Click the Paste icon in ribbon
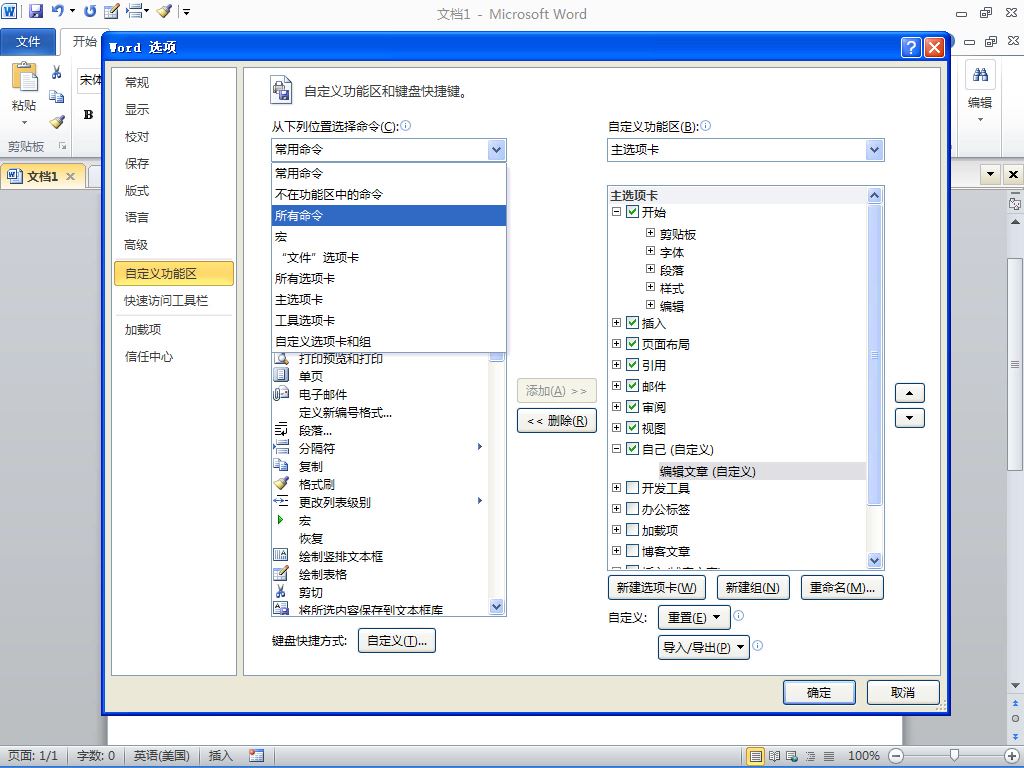The width and height of the screenshot is (1024, 768). coord(24,77)
